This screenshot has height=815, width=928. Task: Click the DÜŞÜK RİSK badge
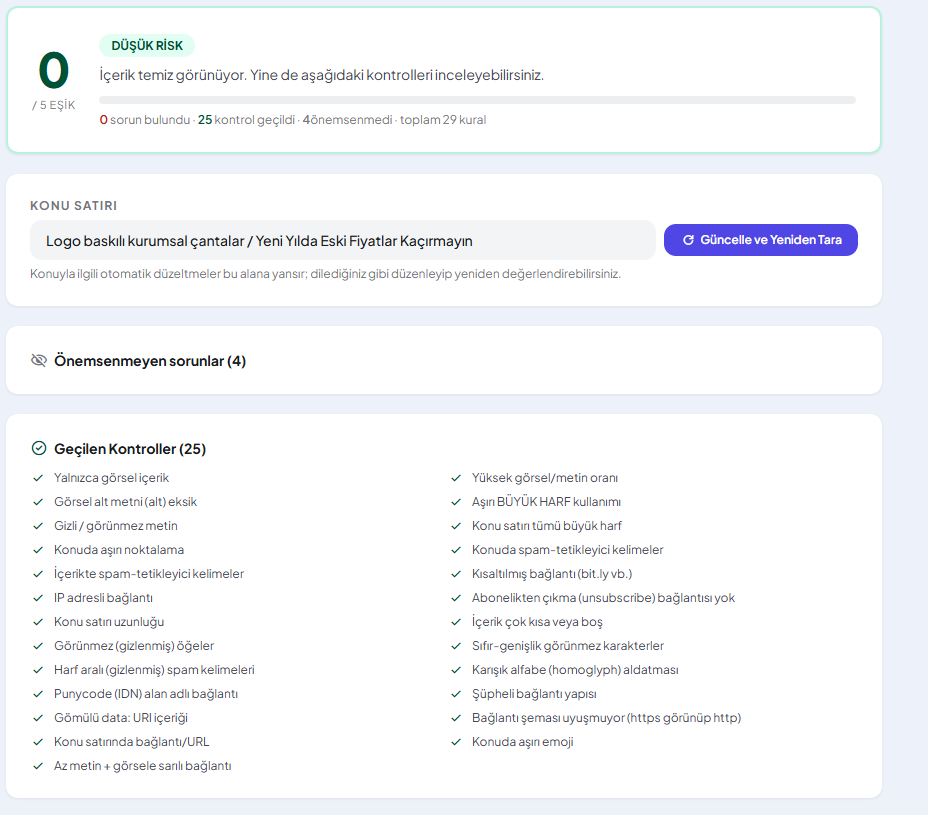(x=147, y=46)
